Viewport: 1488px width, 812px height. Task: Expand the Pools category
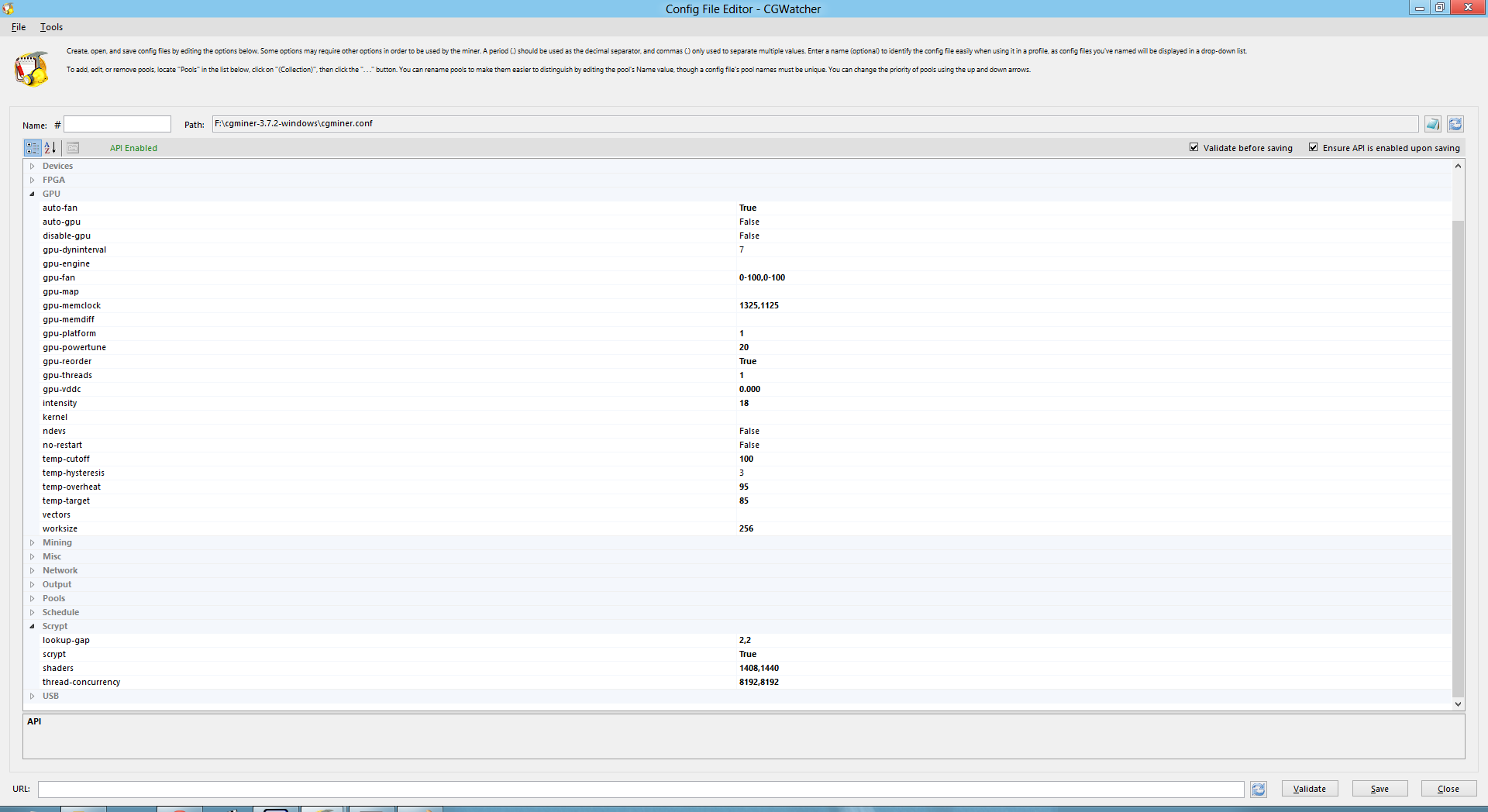point(32,598)
